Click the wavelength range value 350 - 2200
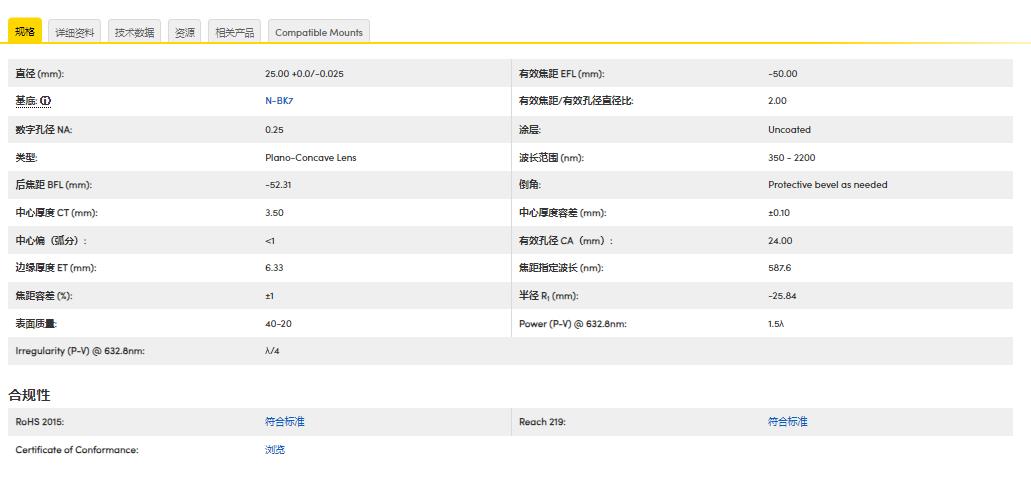This screenshot has height=481, width=1031. pos(791,157)
